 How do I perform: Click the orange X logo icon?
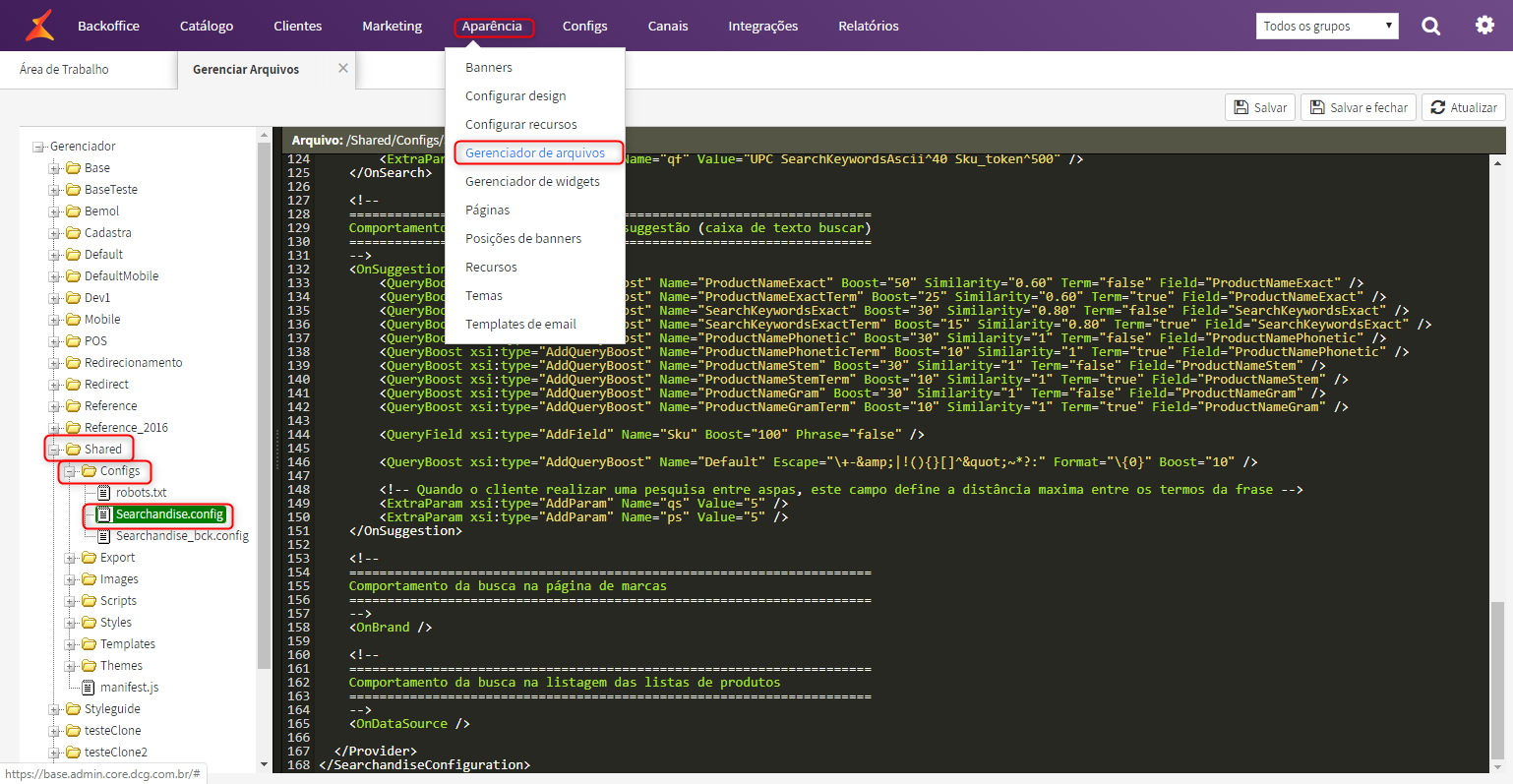click(x=39, y=26)
